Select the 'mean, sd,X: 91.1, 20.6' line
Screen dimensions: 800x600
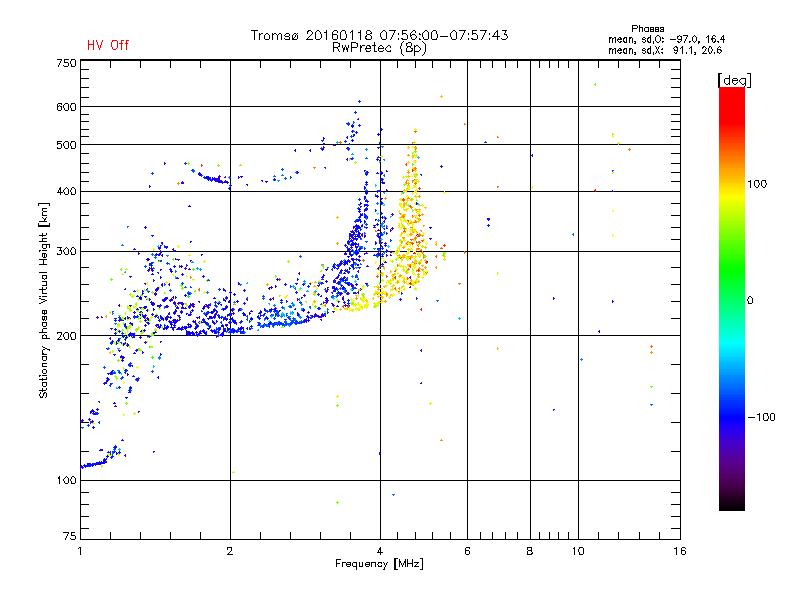click(665, 51)
